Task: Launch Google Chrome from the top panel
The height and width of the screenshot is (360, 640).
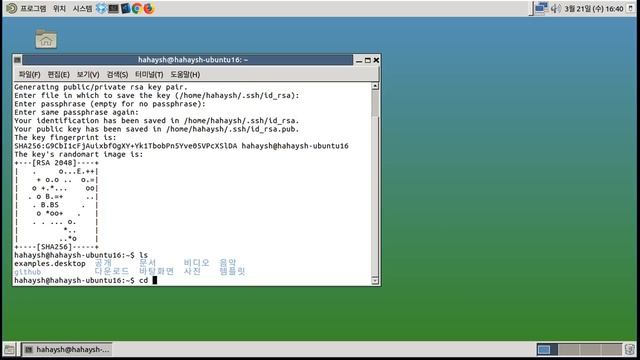Action: tap(137, 8)
